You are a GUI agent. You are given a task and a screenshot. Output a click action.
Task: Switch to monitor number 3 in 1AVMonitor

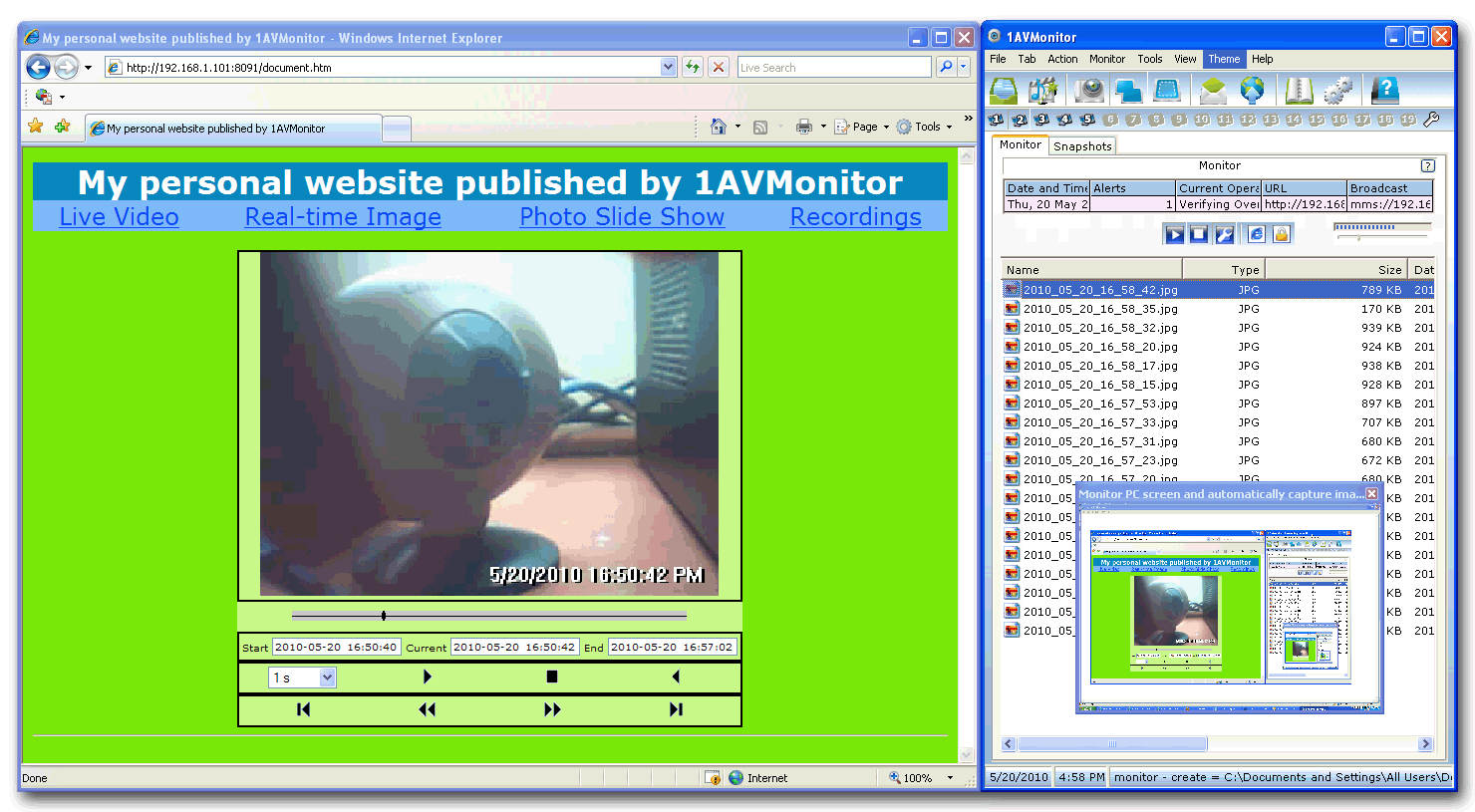click(1042, 120)
